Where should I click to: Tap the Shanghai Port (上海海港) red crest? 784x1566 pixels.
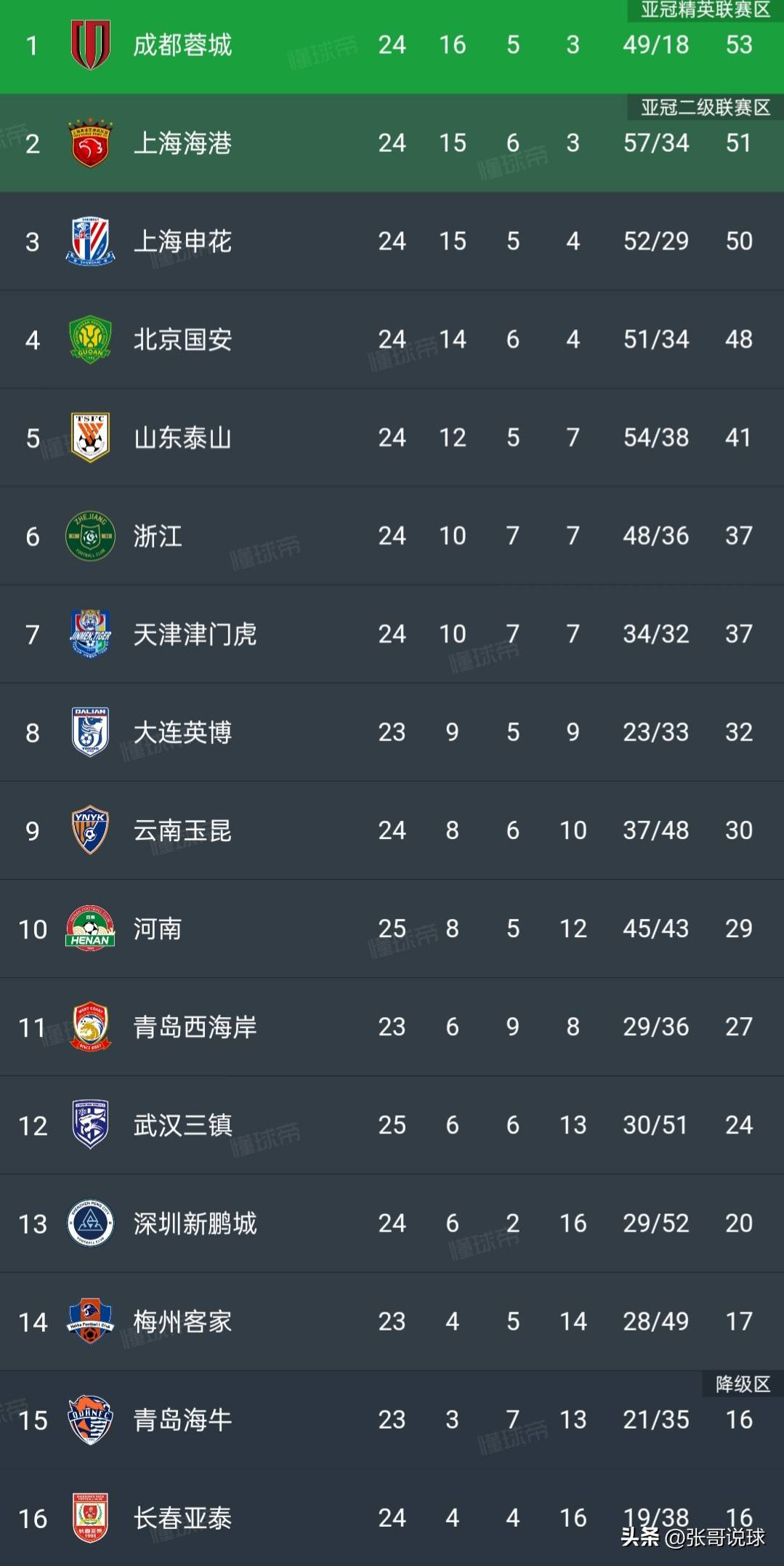pyautogui.click(x=90, y=143)
